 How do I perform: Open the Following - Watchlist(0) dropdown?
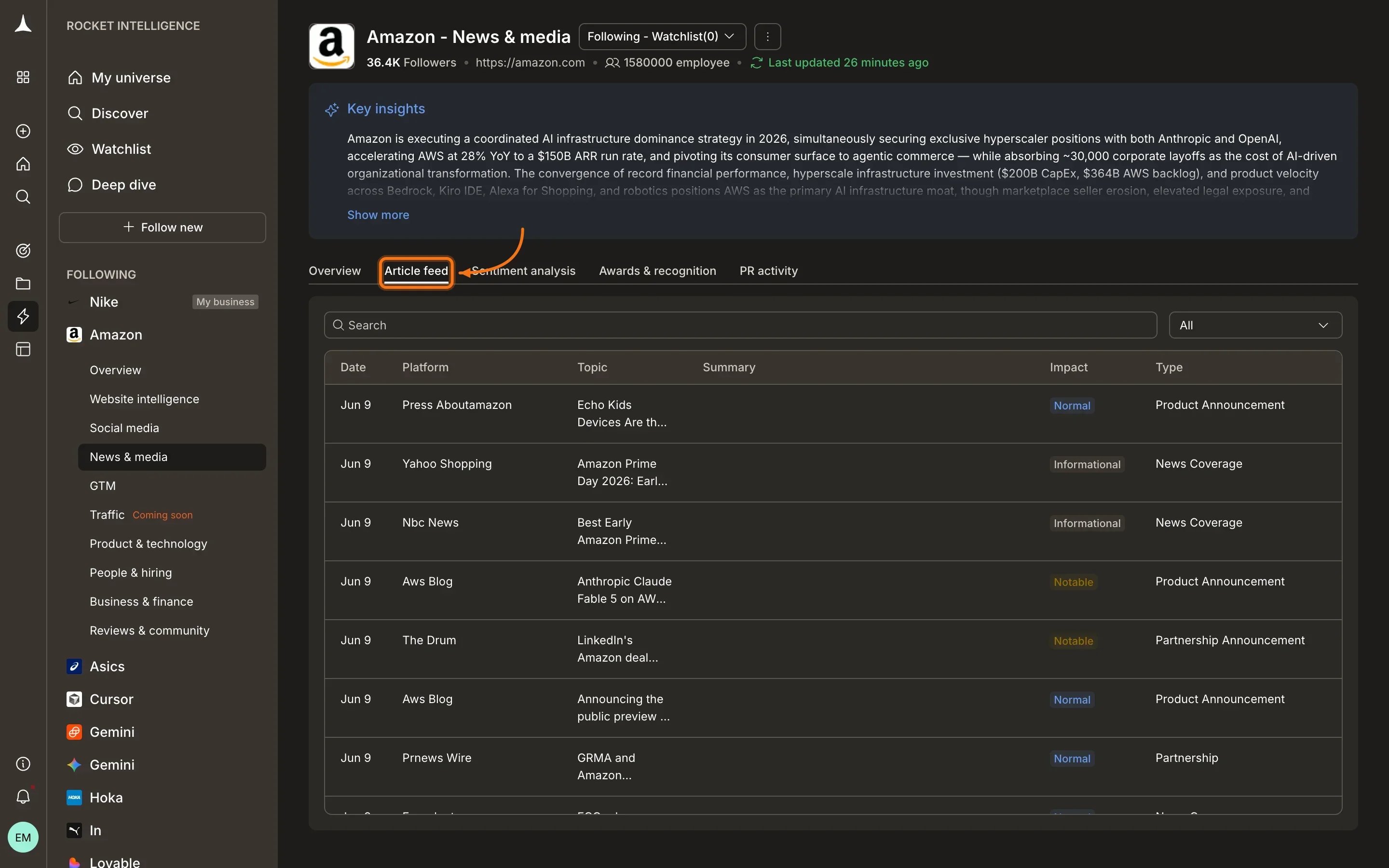coord(662,37)
